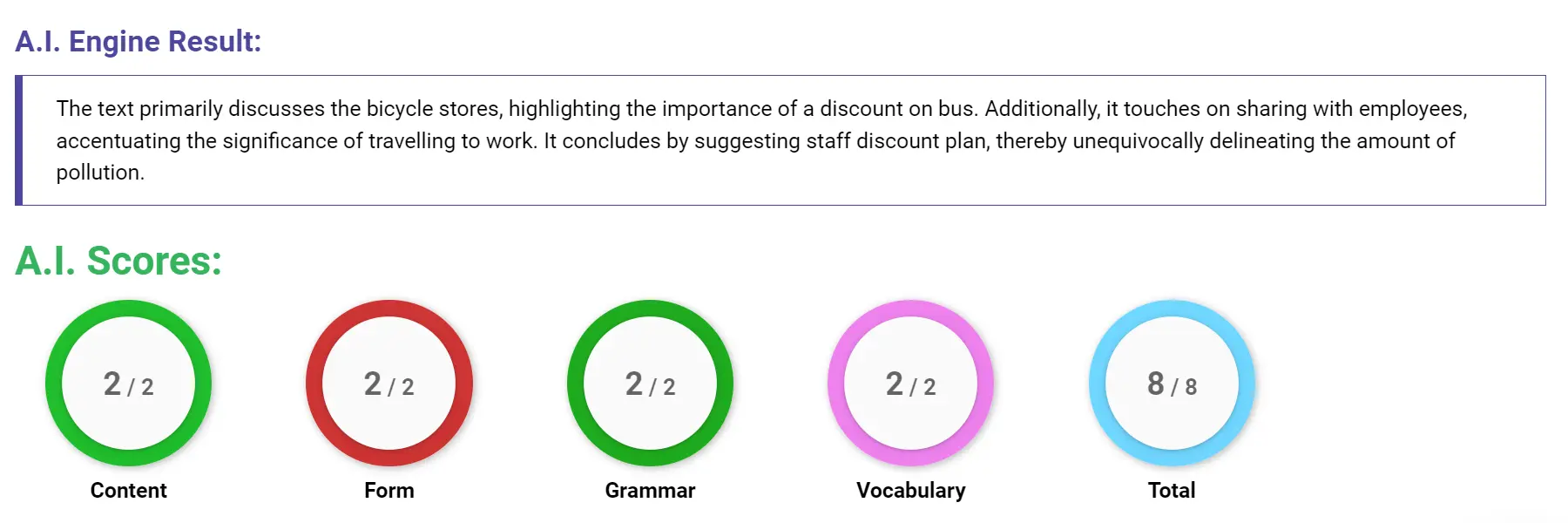The image size is (1568, 523).
Task: Click the Vocabulary label text
Action: point(912,490)
